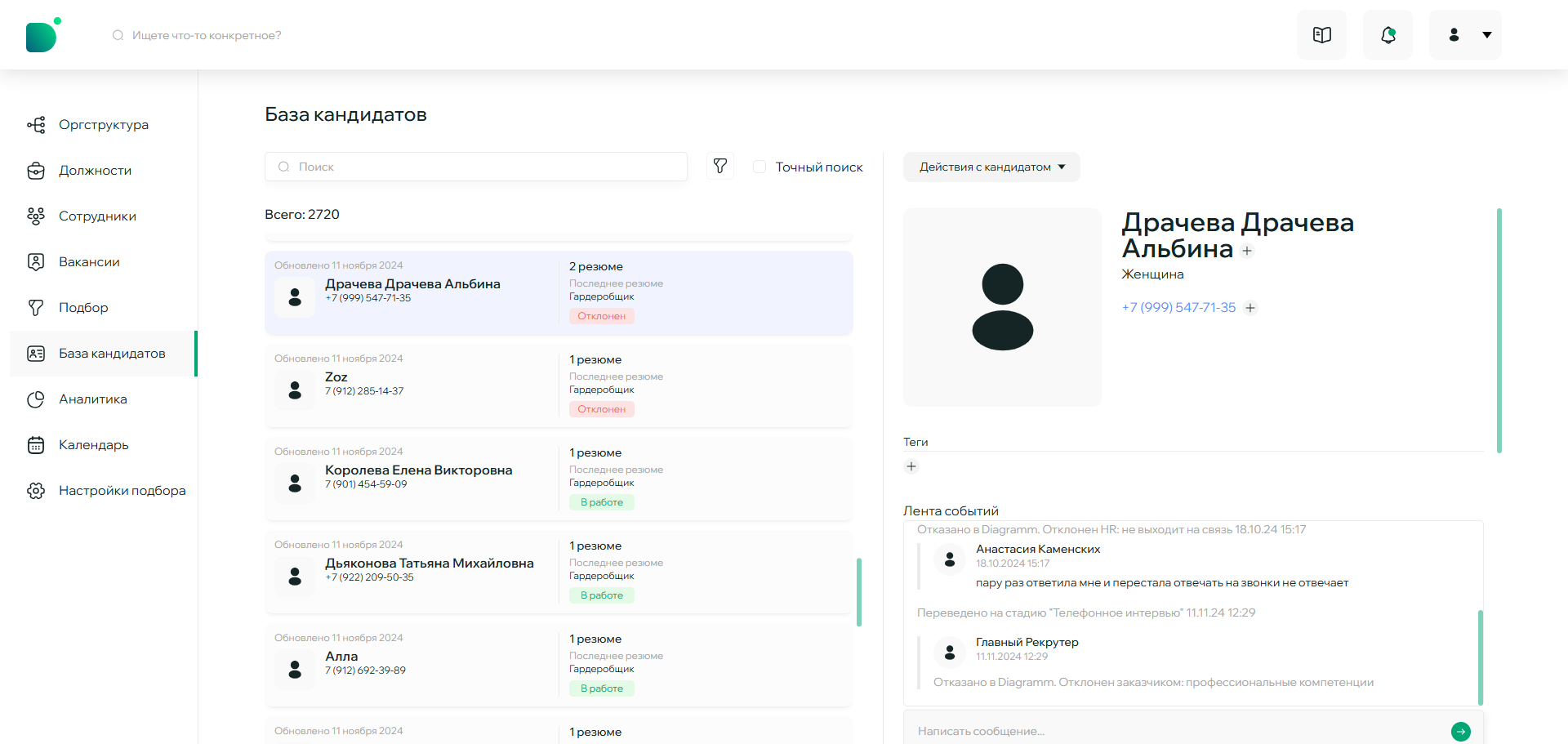Open the Оргструктура menu item
The image size is (1568, 744).
(x=104, y=125)
